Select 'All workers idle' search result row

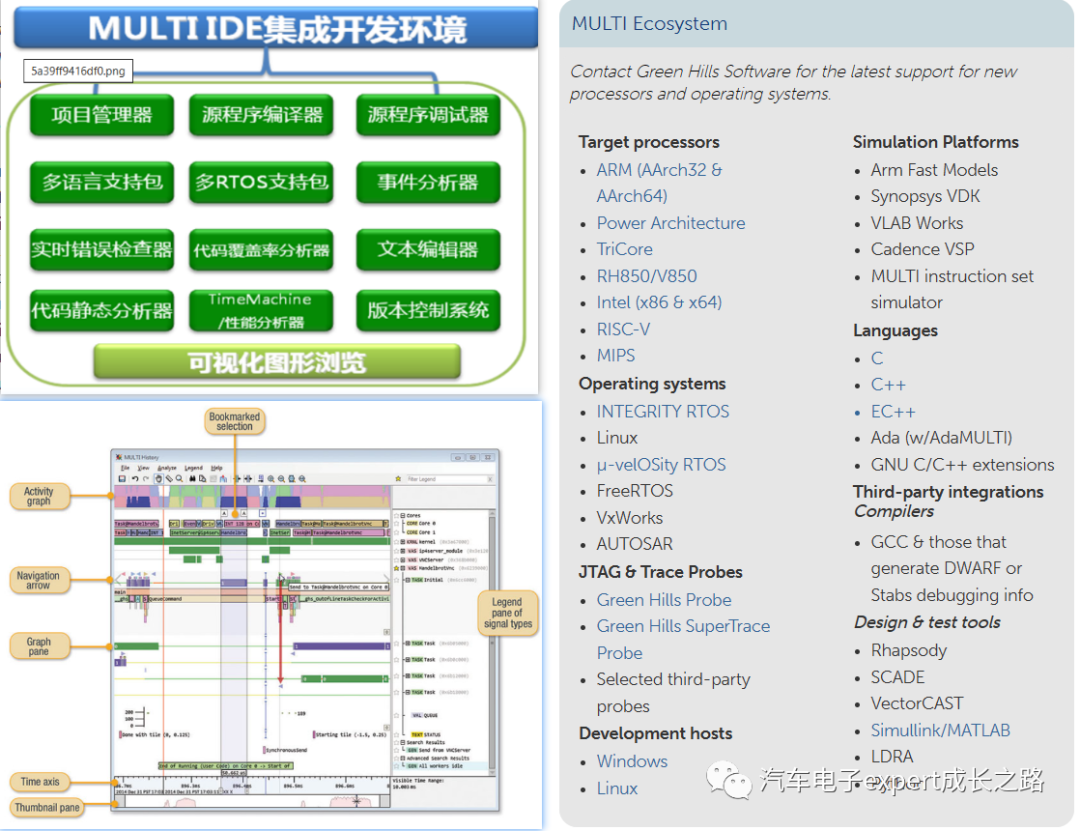coord(441,766)
